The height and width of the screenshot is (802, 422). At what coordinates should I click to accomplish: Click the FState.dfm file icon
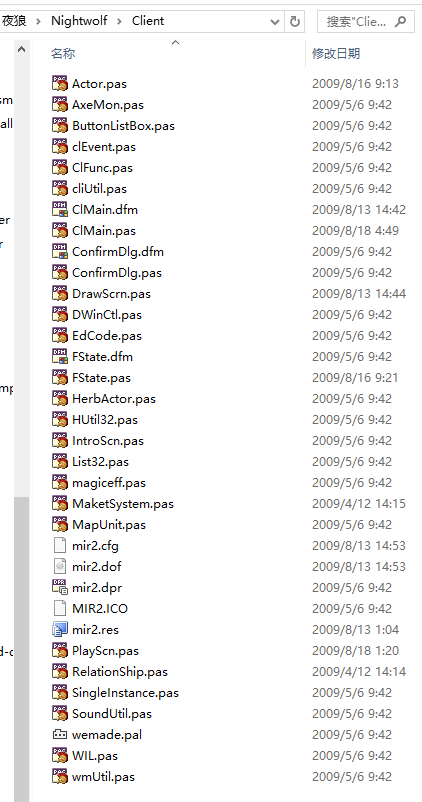pos(60,357)
